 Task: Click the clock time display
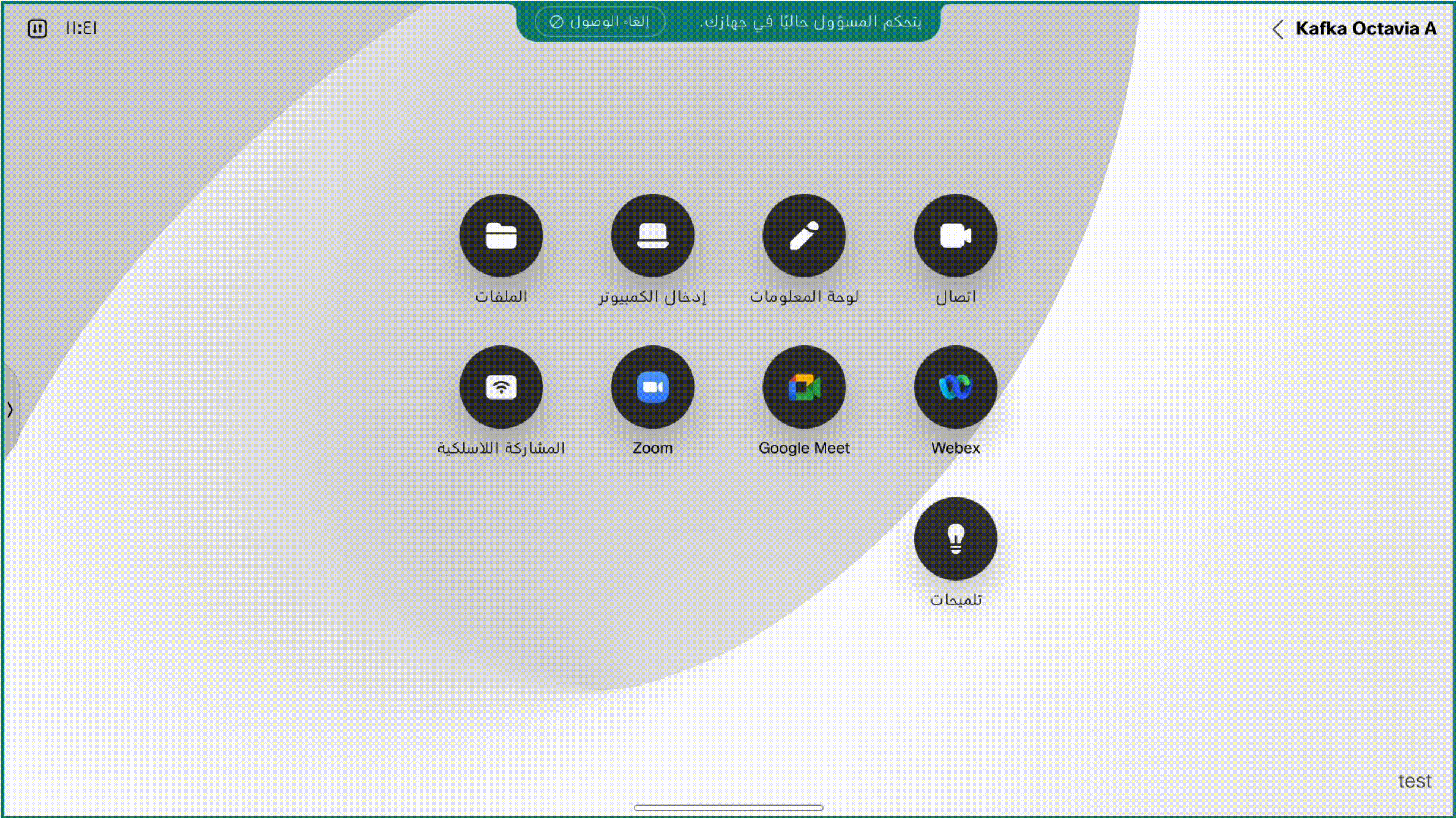(81, 28)
